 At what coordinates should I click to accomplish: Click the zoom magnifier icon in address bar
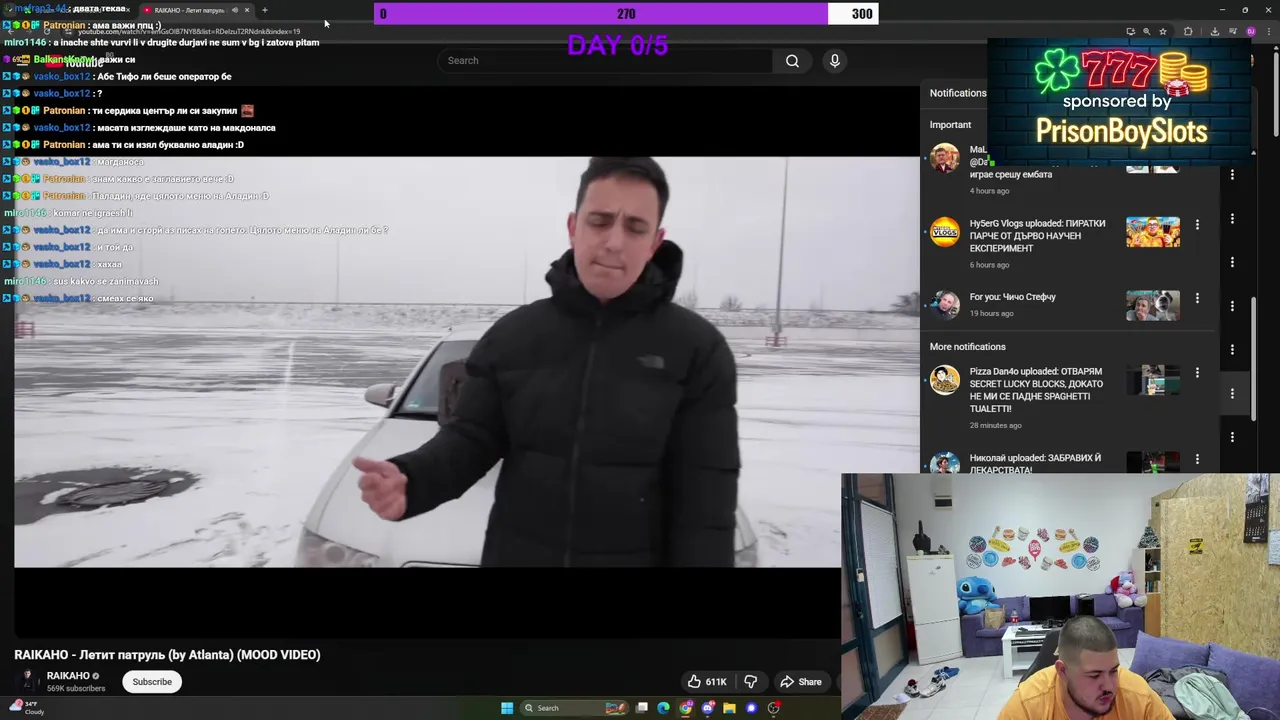(x=1146, y=31)
